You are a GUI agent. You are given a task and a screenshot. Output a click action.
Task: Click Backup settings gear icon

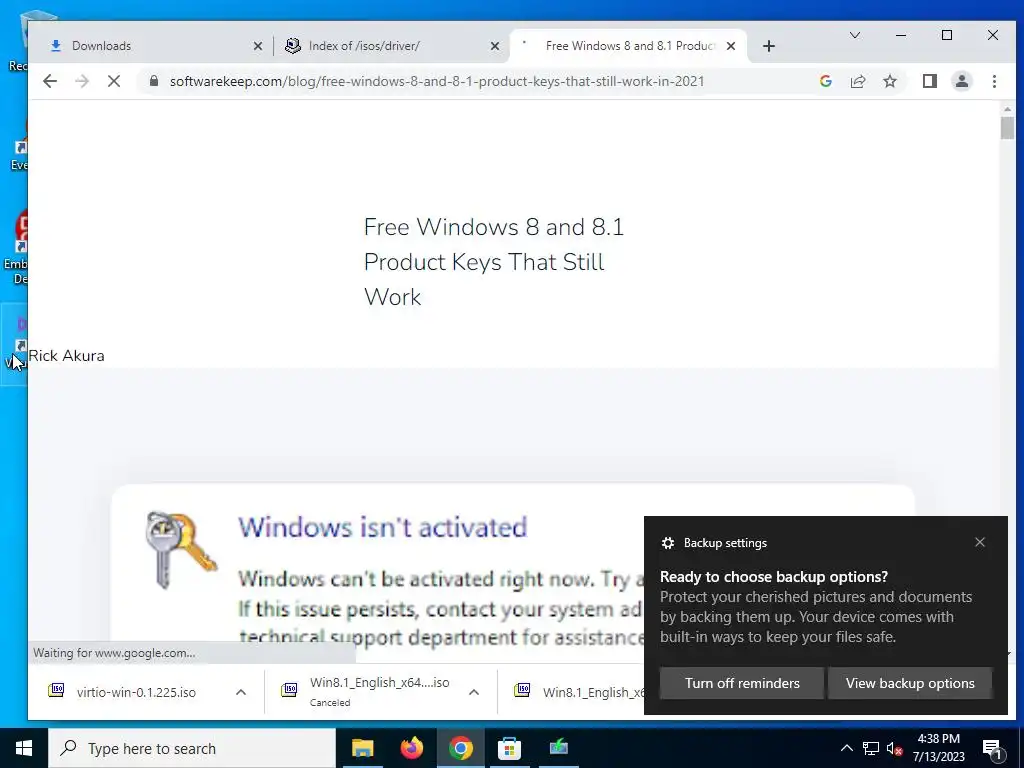(667, 543)
